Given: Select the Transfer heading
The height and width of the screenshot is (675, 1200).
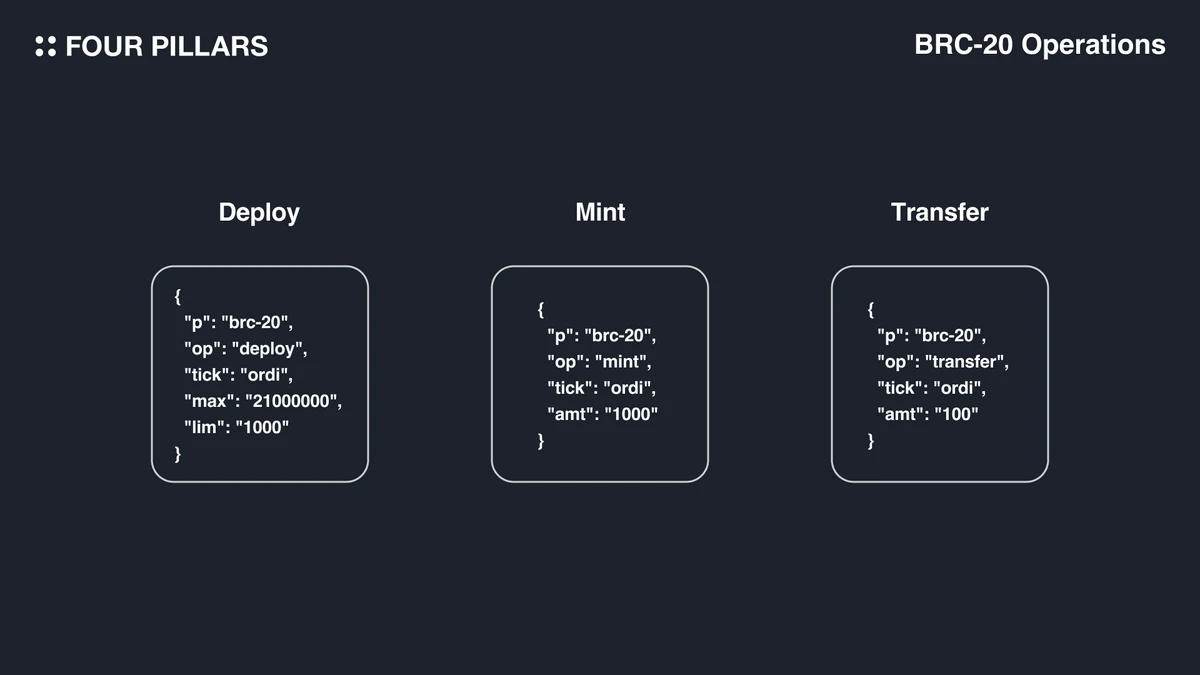Looking at the screenshot, I should pos(939,212).
